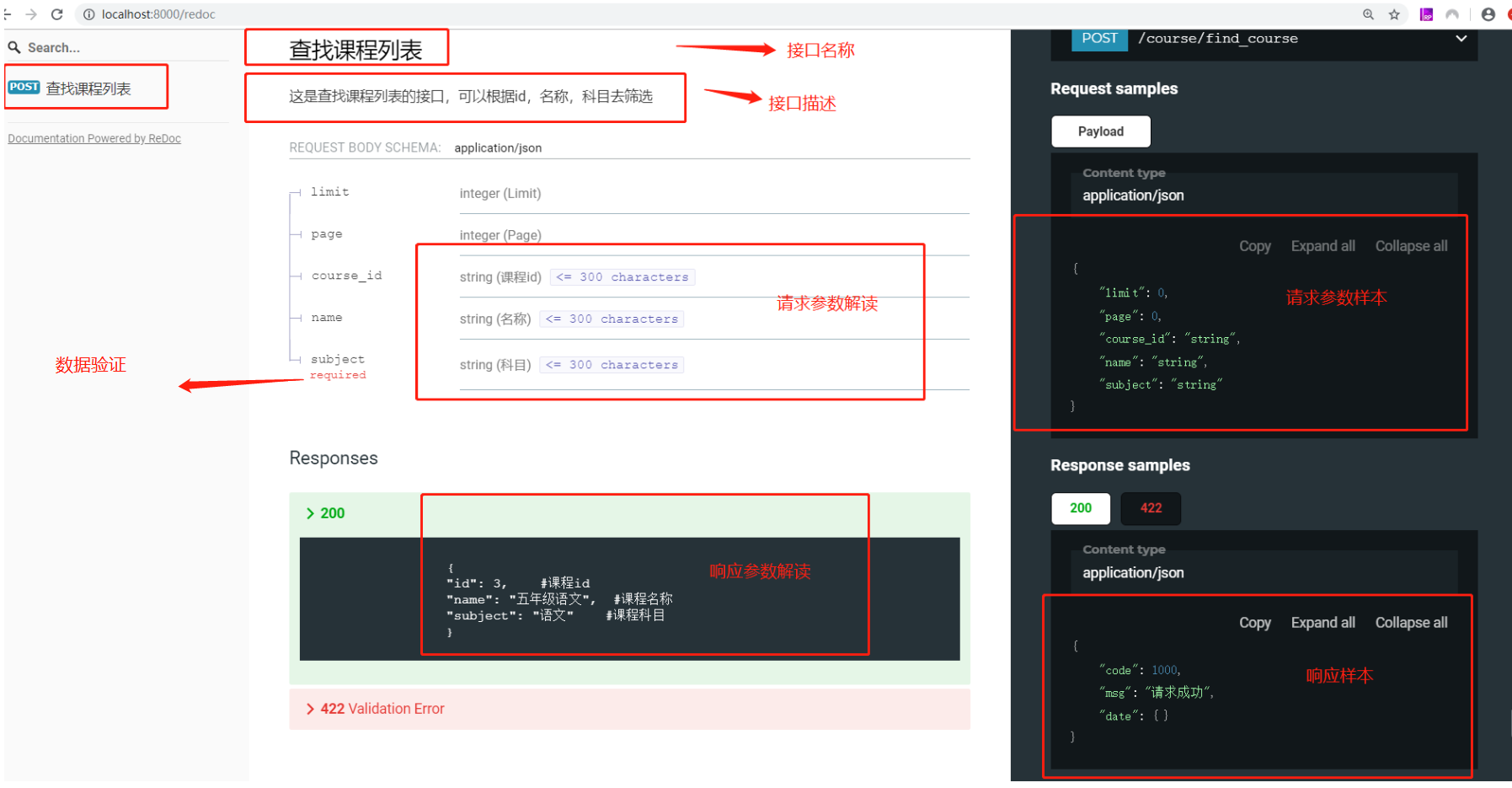Click the purple extension icon in toolbar
Image resolution: width=1512 pixels, height=788 pixels.
[1426, 14]
